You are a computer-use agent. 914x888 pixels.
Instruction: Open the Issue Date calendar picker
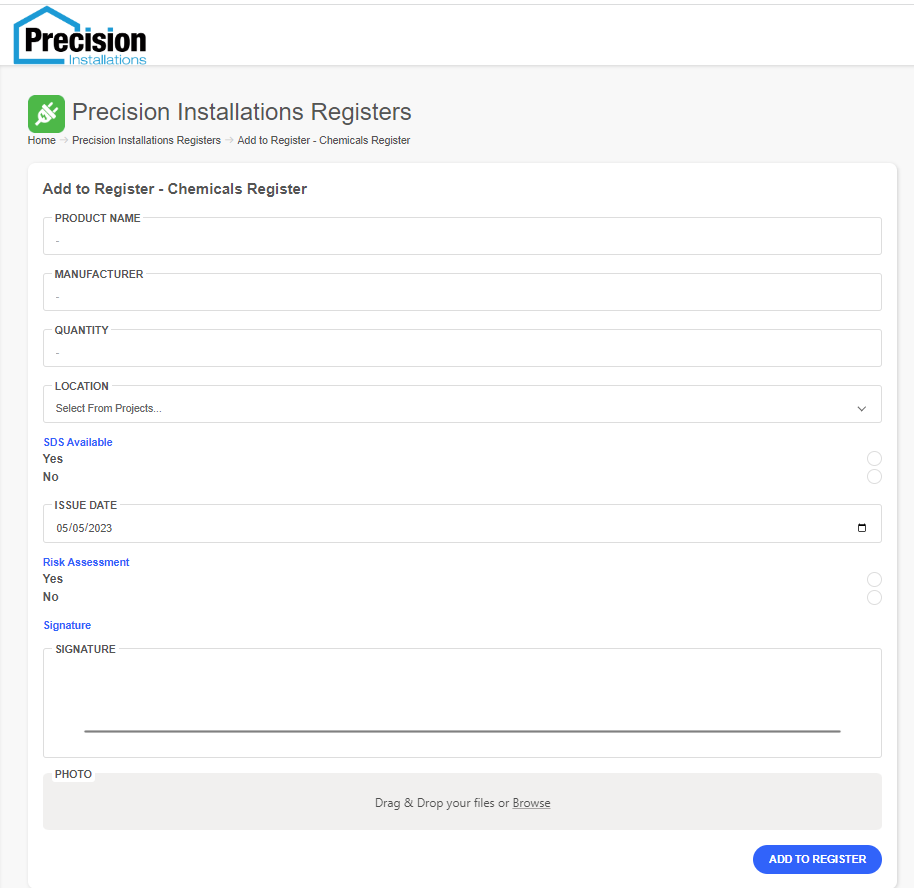(x=862, y=528)
